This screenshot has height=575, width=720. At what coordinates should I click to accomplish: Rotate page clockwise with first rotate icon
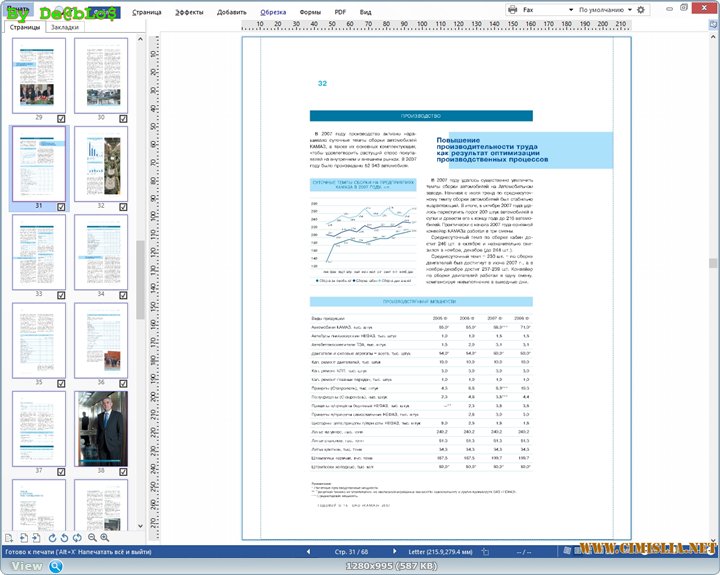click(x=53, y=538)
